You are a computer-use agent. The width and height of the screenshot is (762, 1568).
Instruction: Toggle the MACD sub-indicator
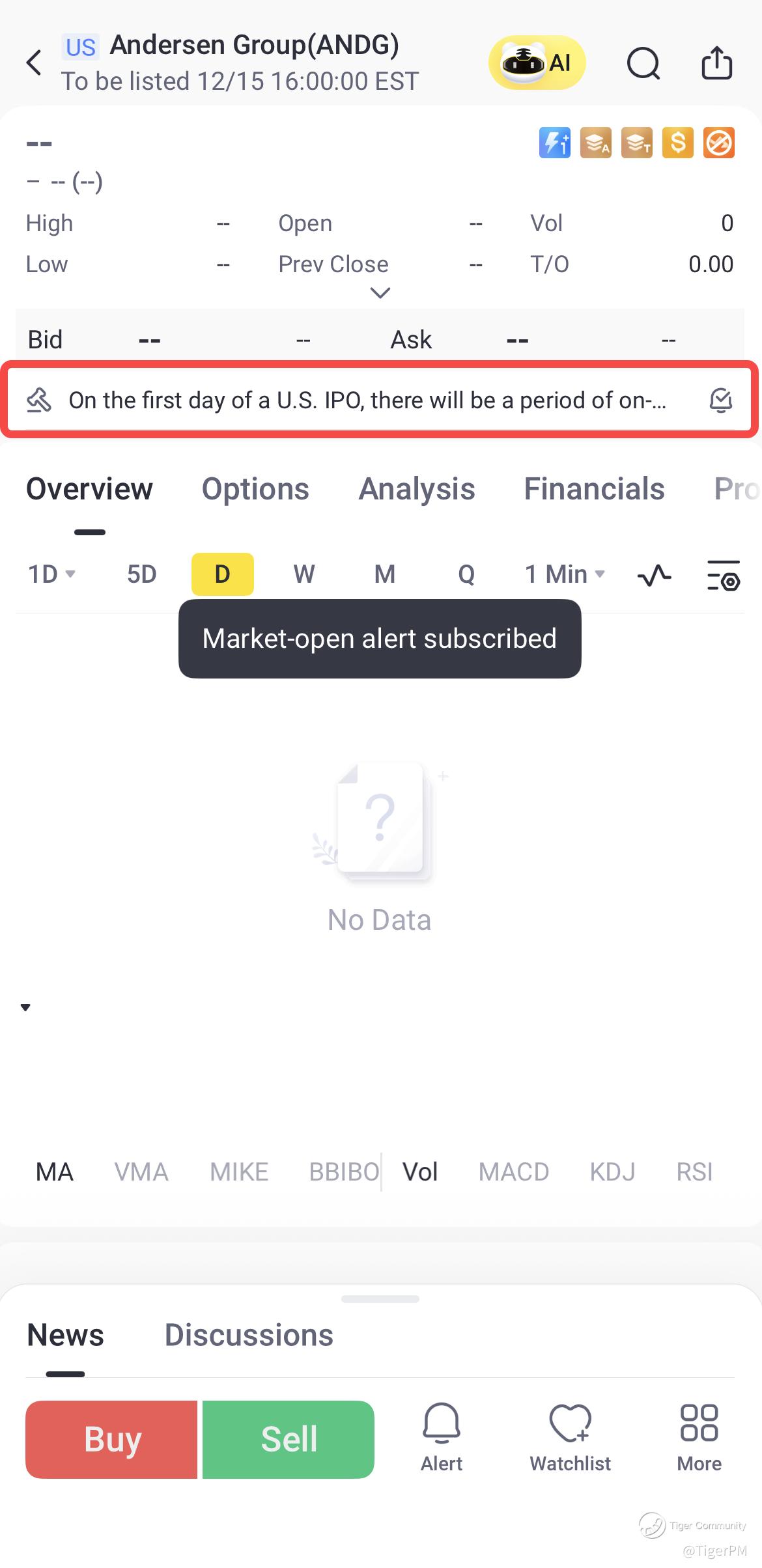513,1172
